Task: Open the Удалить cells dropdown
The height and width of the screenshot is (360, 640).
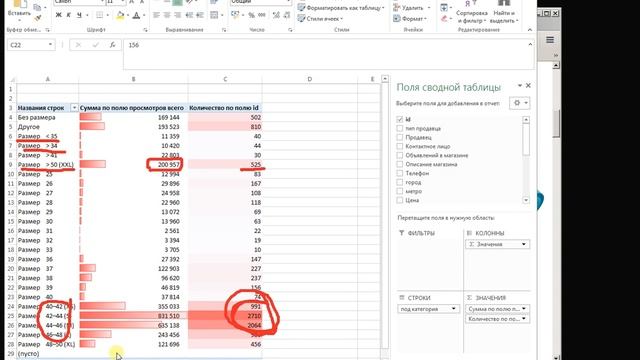Action: (411, 8)
